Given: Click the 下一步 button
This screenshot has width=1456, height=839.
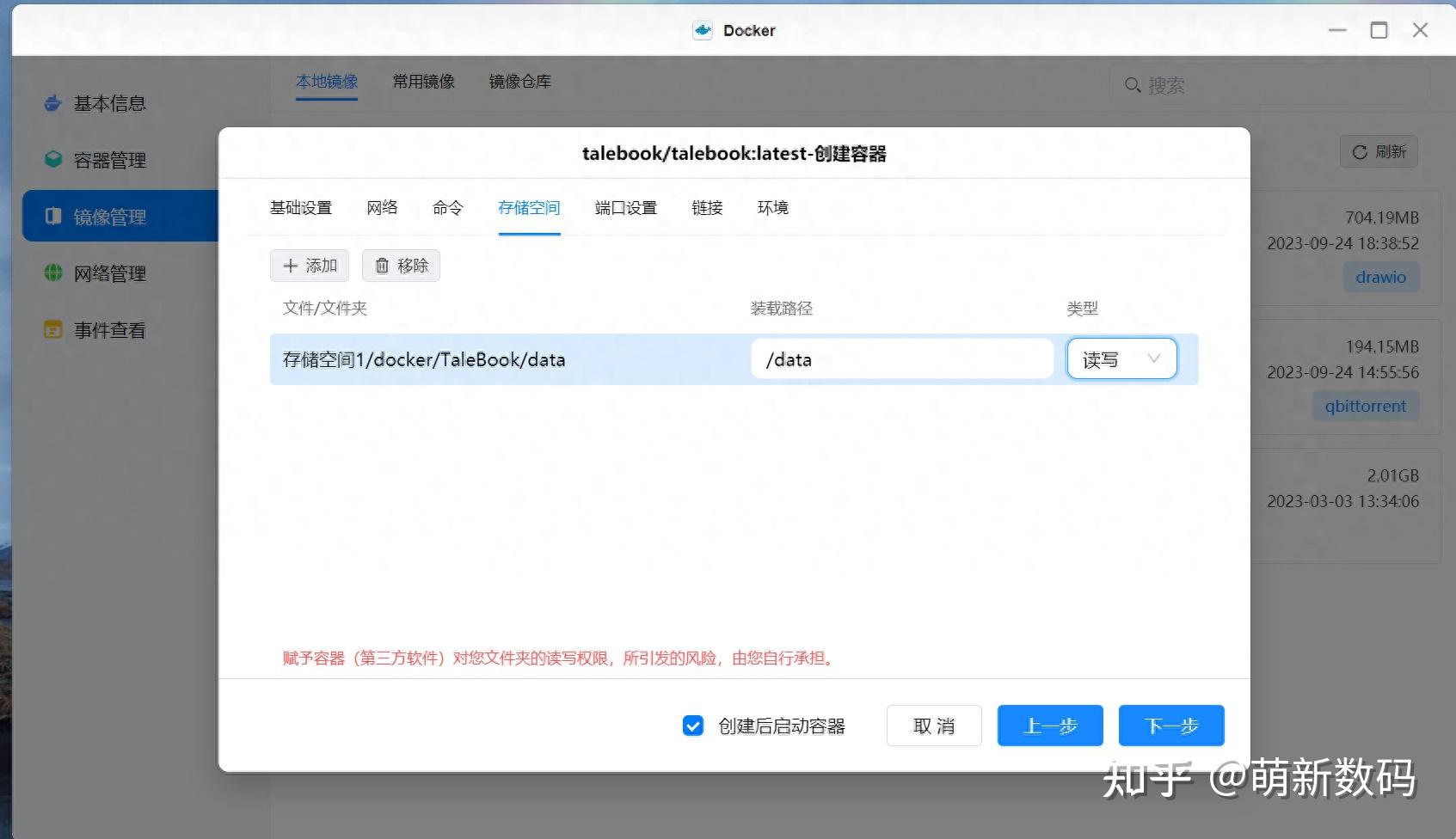Looking at the screenshot, I should [1170, 726].
